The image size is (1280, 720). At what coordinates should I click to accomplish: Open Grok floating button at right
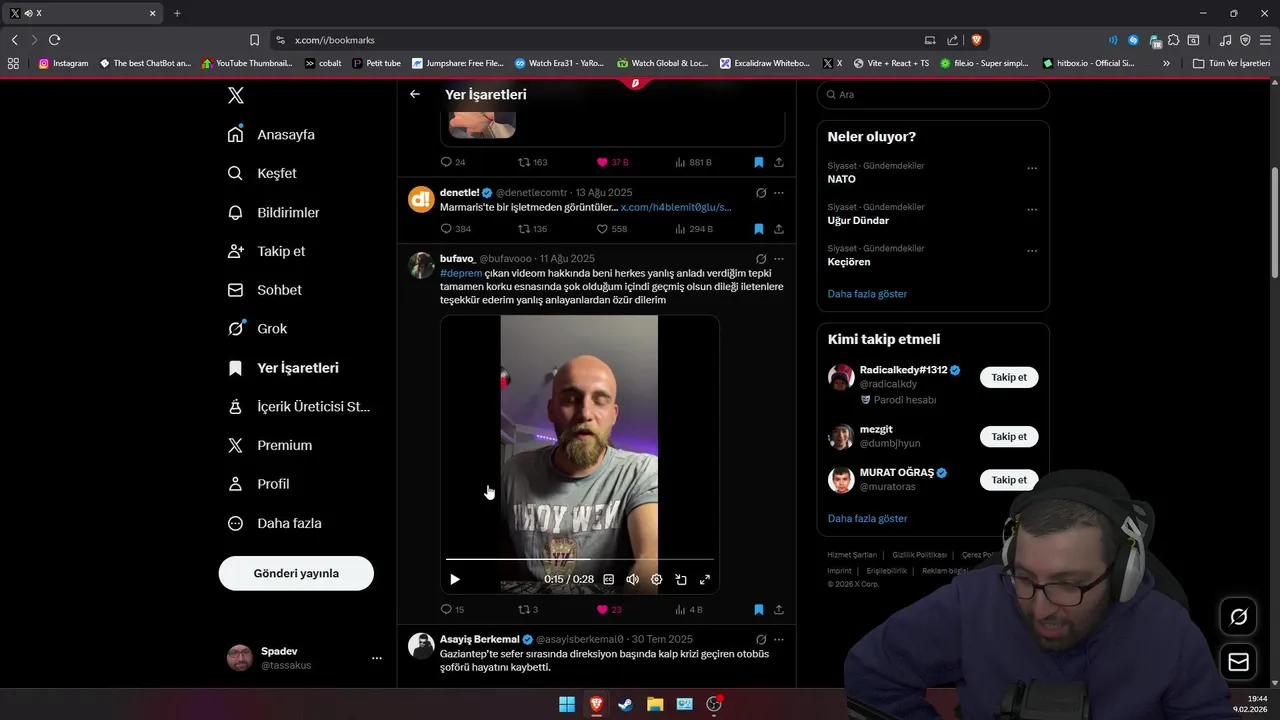coord(1238,617)
